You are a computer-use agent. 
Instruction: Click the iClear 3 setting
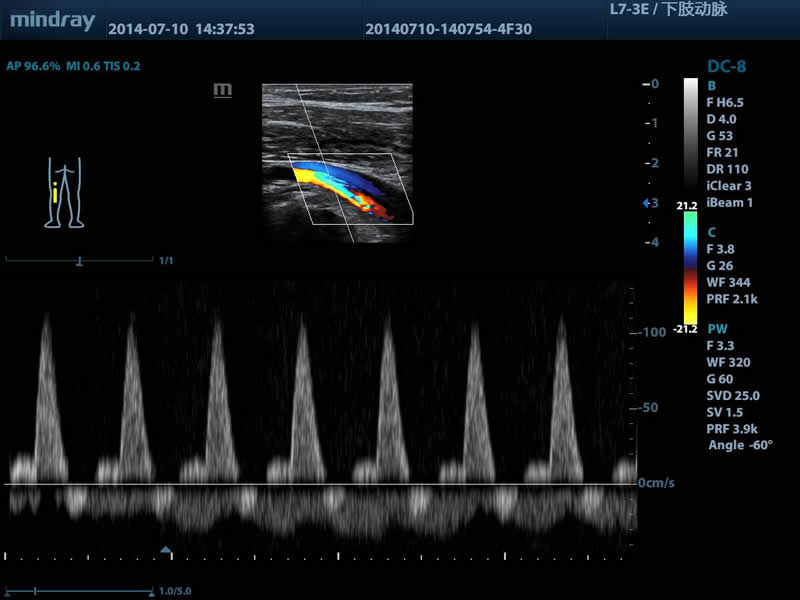tap(729, 186)
